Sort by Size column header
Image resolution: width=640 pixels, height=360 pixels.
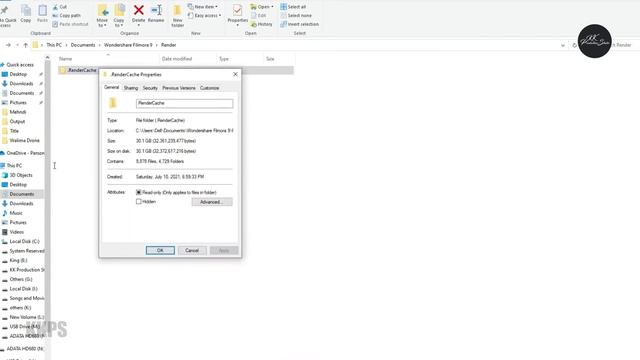point(270,59)
